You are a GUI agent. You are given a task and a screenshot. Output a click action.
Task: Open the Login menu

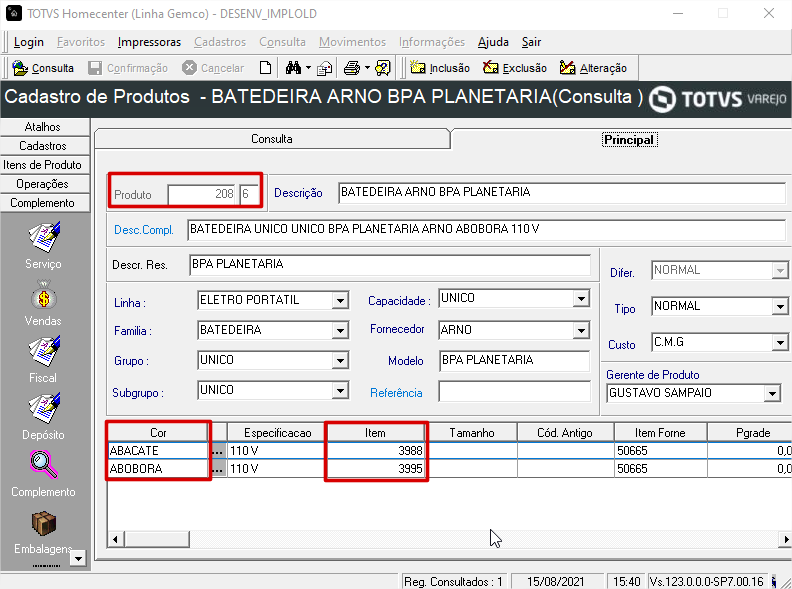(x=29, y=42)
